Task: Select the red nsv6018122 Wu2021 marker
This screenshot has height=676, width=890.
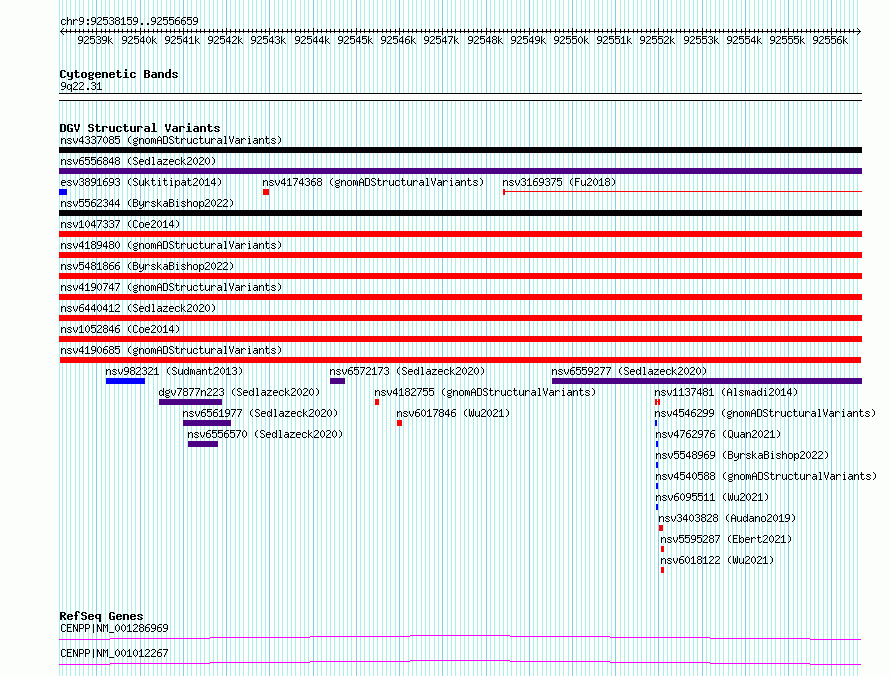Action: (662, 570)
